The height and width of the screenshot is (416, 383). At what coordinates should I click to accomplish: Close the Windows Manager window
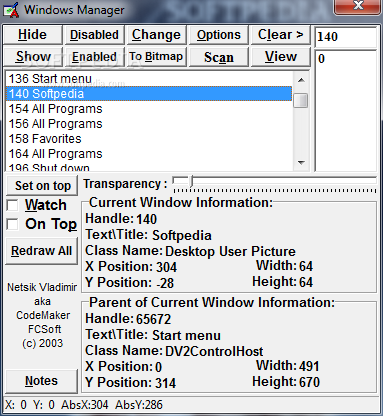pos(358,6)
